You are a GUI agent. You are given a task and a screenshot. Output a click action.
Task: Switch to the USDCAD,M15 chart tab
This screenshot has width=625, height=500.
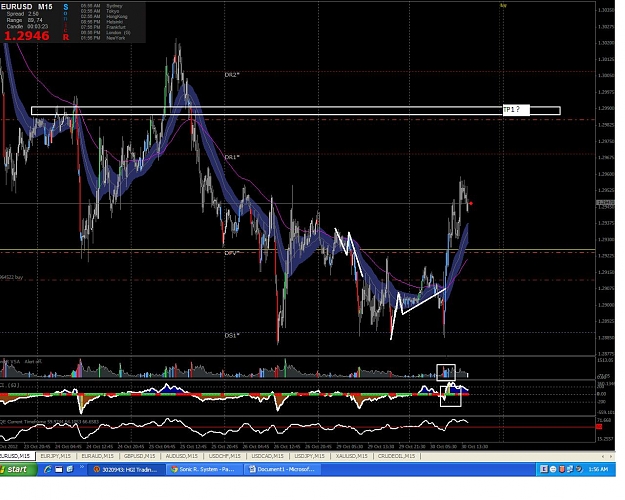pyautogui.click(x=267, y=456)
